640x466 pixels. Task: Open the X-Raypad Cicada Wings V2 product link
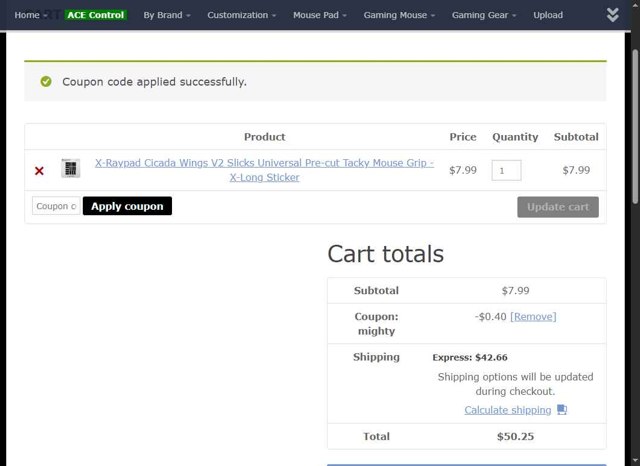point(264,170)
